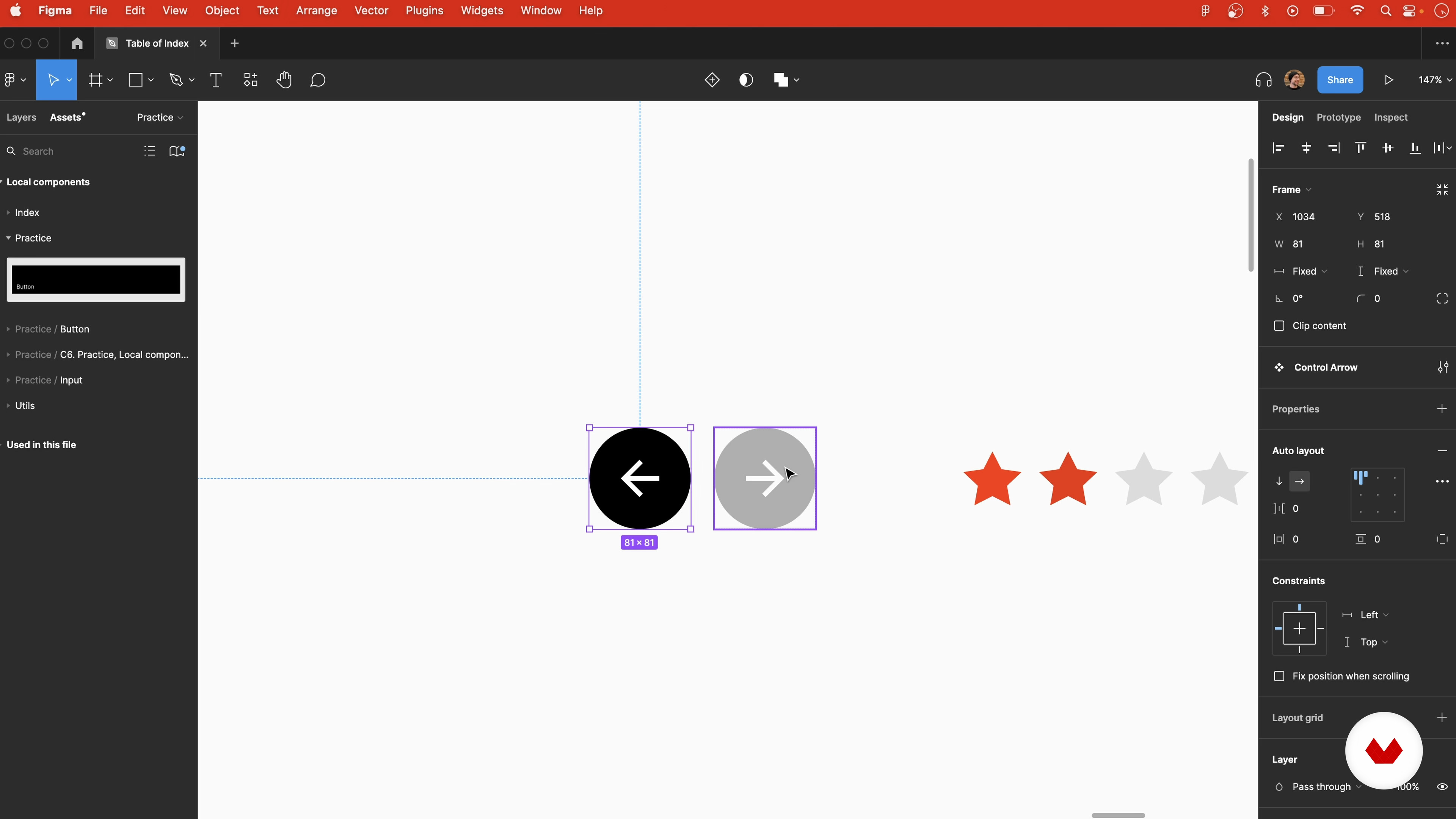Screen dimensions: 1456x819
Task: Open independent corners icon
Action: pos(1442,298)
